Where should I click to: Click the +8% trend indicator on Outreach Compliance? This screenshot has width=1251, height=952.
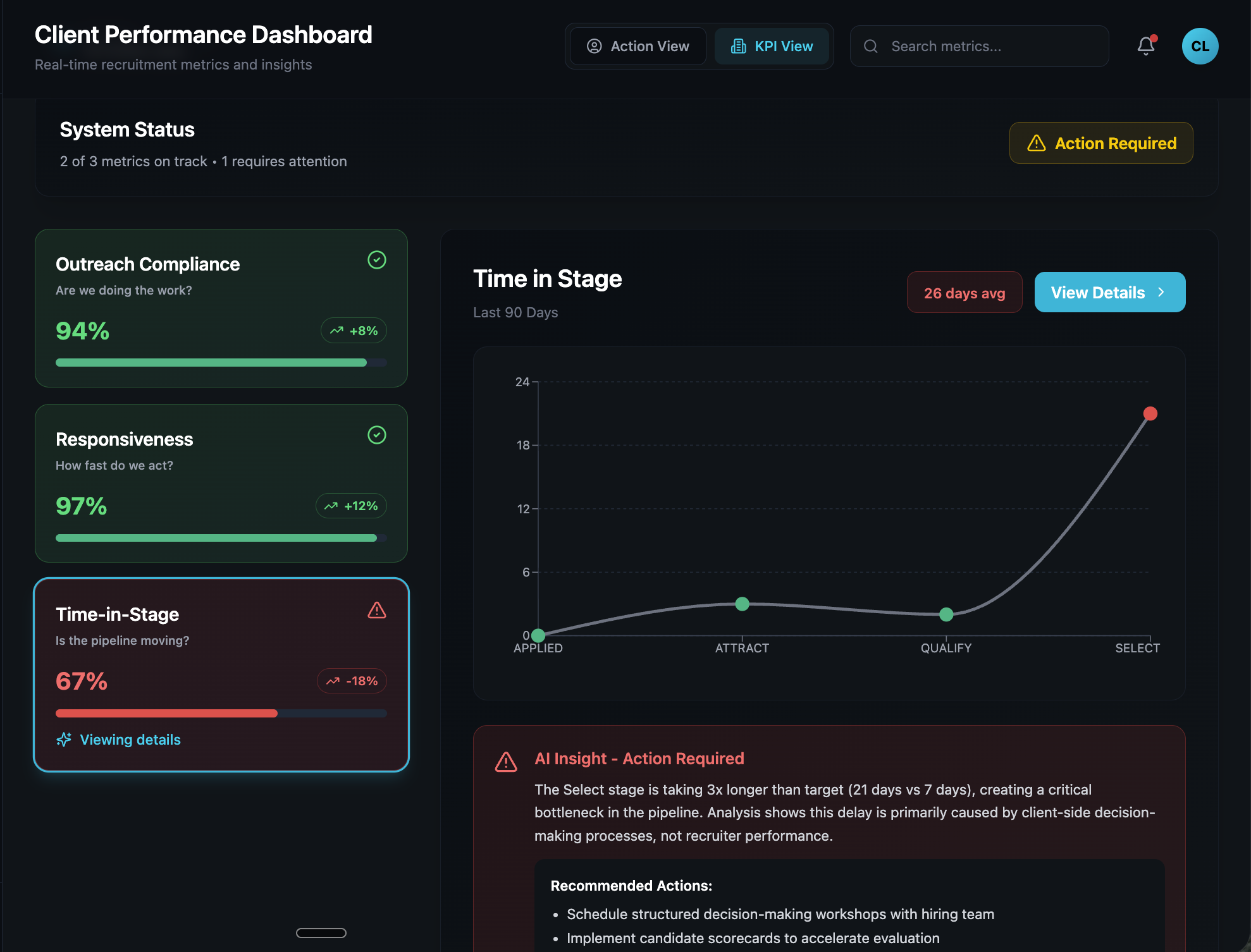pos(354,330)
